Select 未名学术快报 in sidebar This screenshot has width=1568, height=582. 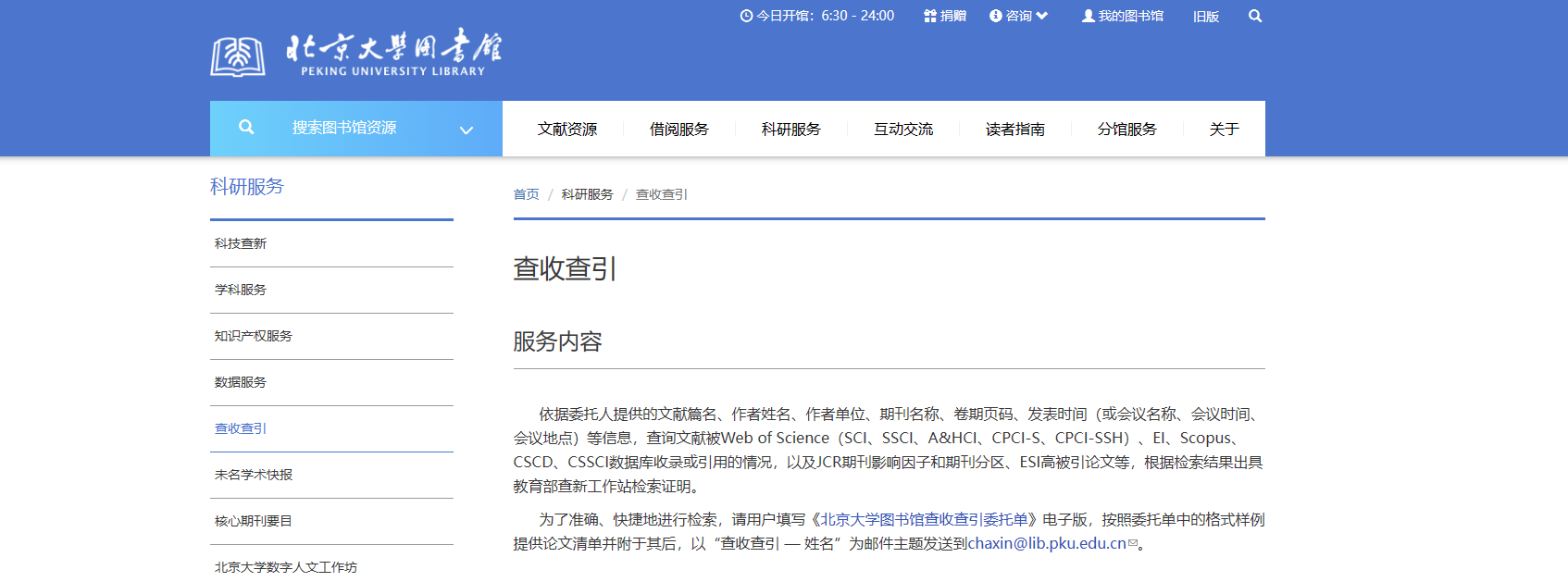tap(331, 476)
